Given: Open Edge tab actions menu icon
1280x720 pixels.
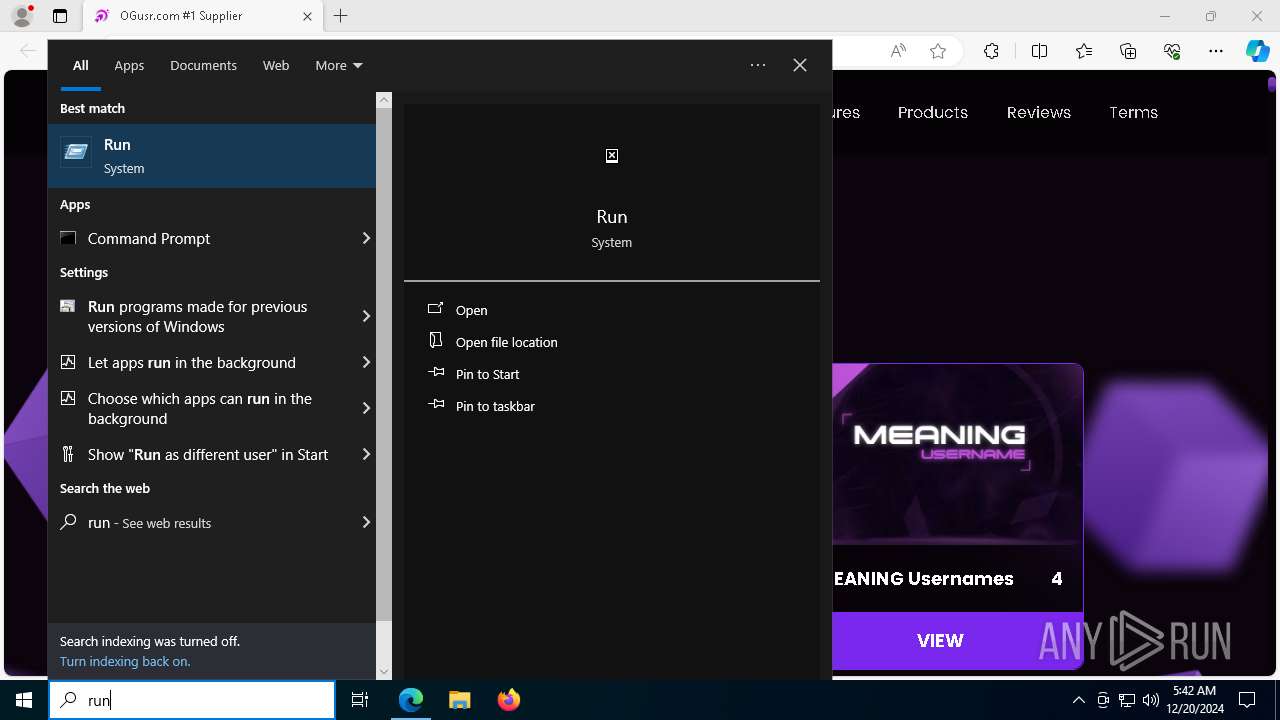Looking at the screenshot, I should 60,16.
